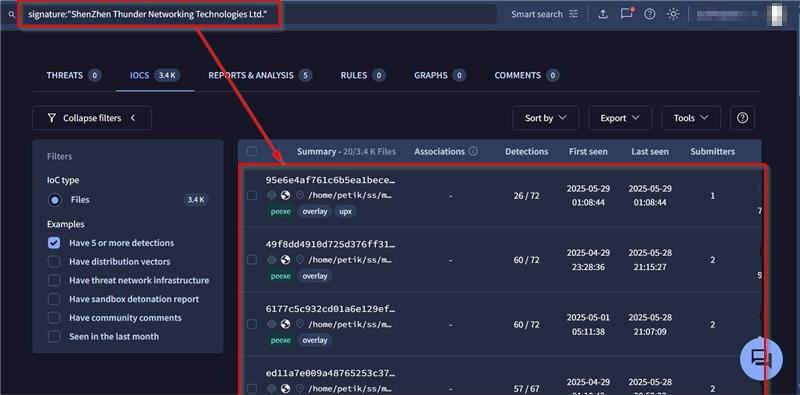Switch to the IOCS tab

tap(155, 76)
